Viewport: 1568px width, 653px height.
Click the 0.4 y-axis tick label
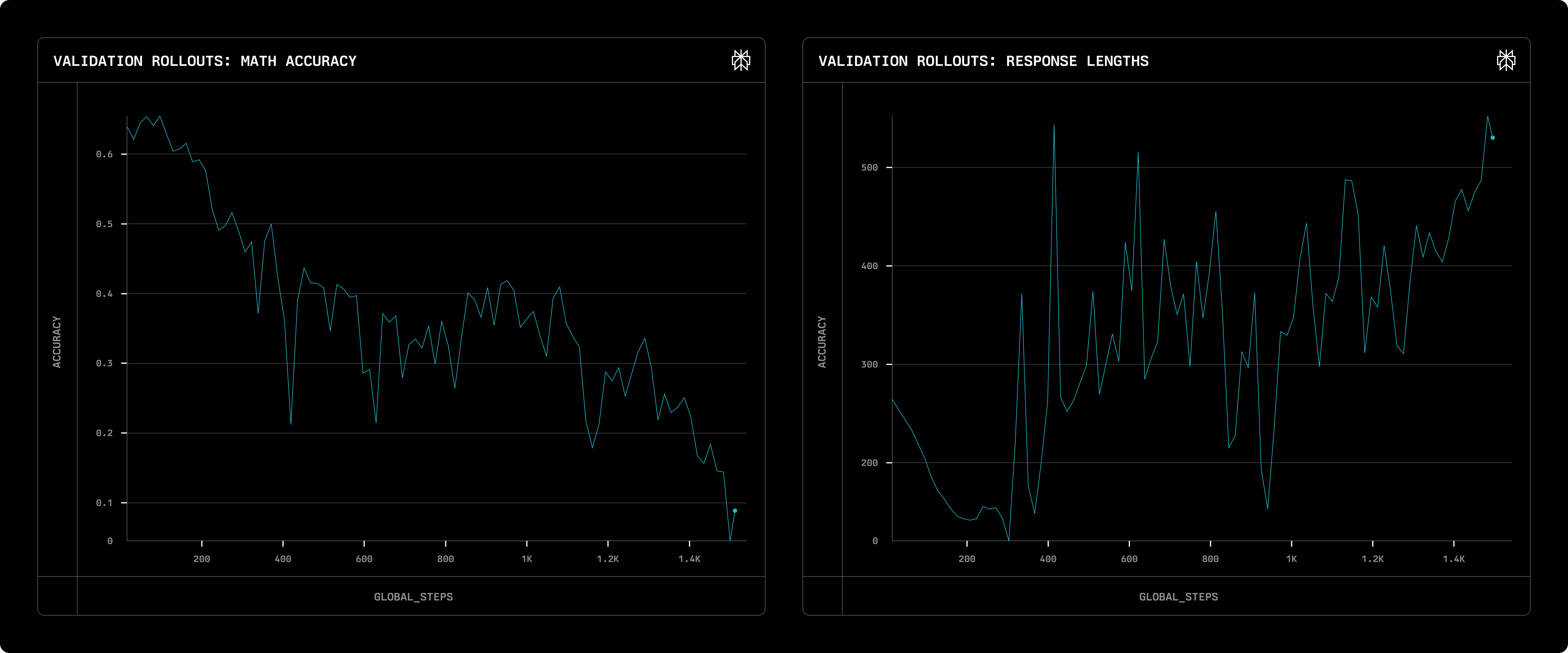[x=104, y=294]
